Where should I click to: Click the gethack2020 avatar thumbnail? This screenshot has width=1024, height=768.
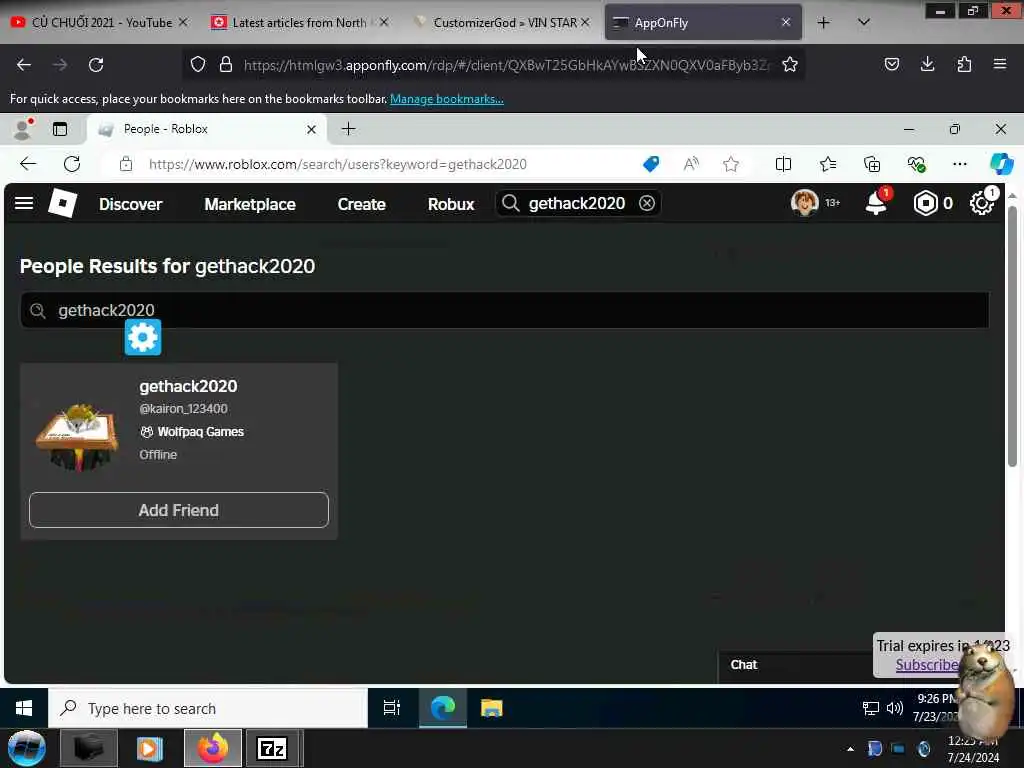tap(78, 436)
